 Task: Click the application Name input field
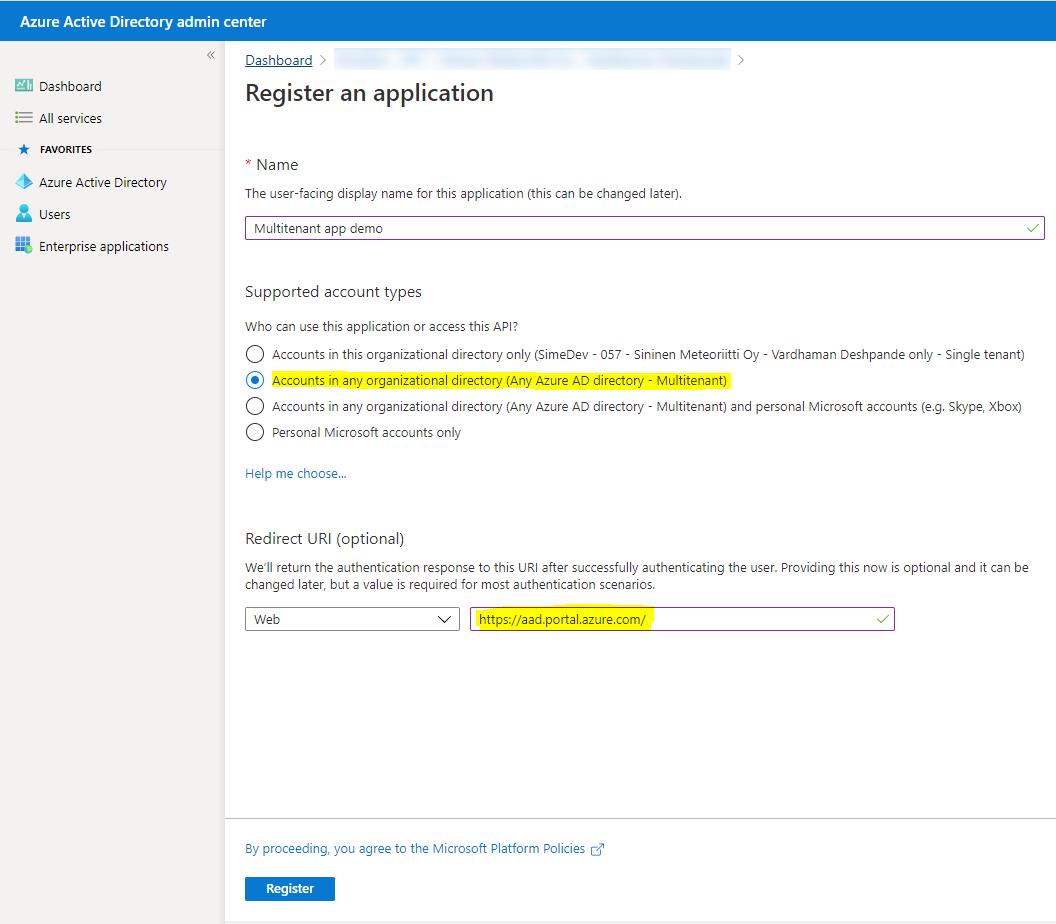[645, 228]
